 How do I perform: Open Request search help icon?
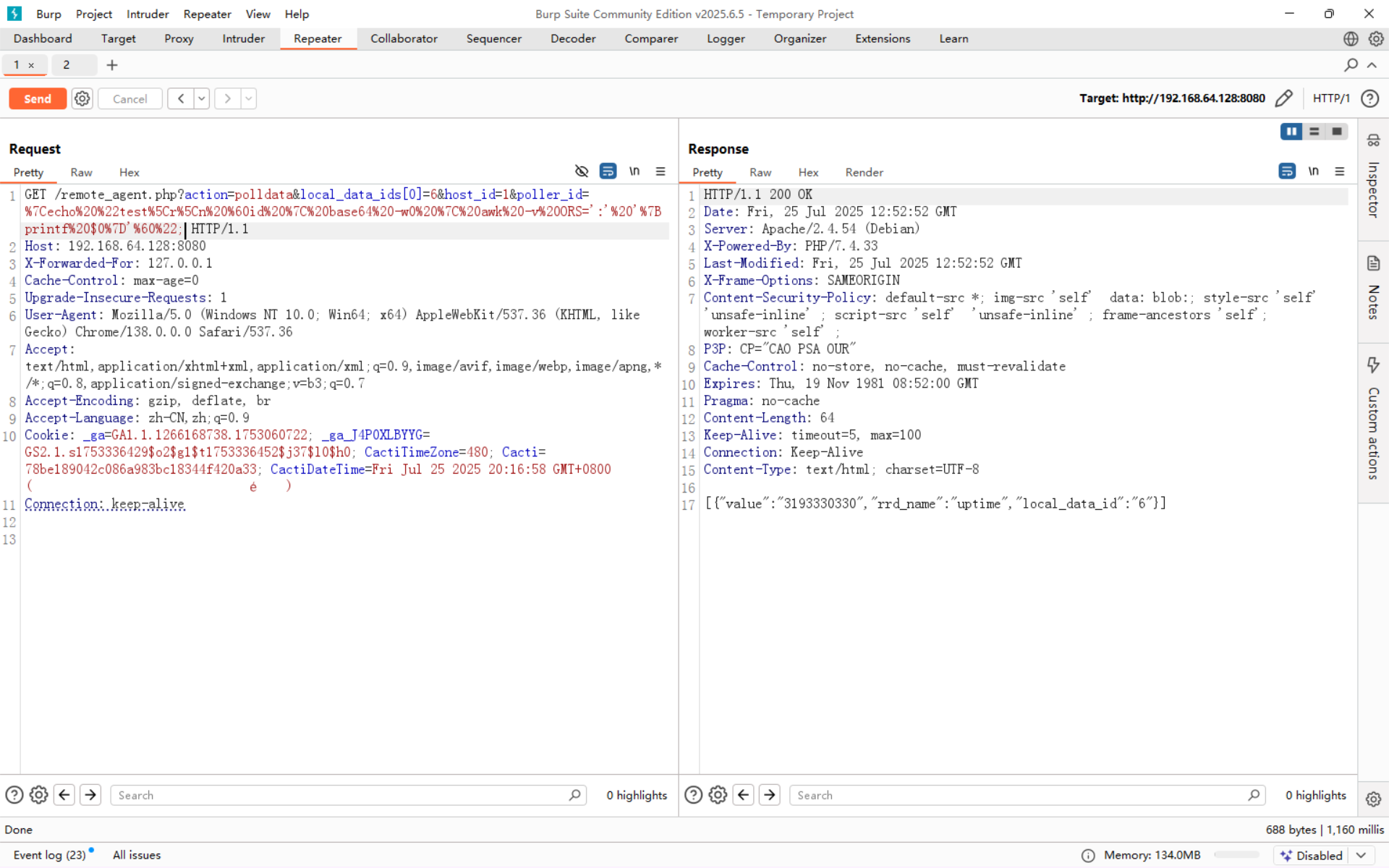click(x=14, y=795)
